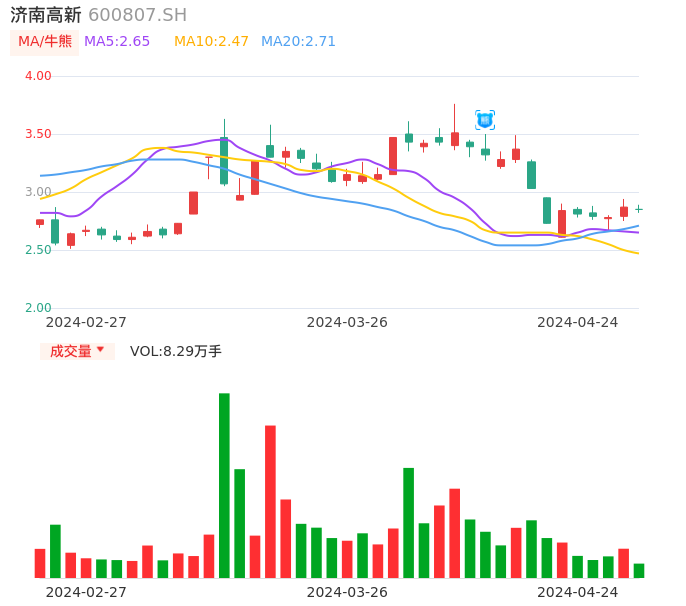Screen dimensions: 686x606
Task: Click the 4.00 price axis label
Action: pyautogui.click(x=38, y=76)
